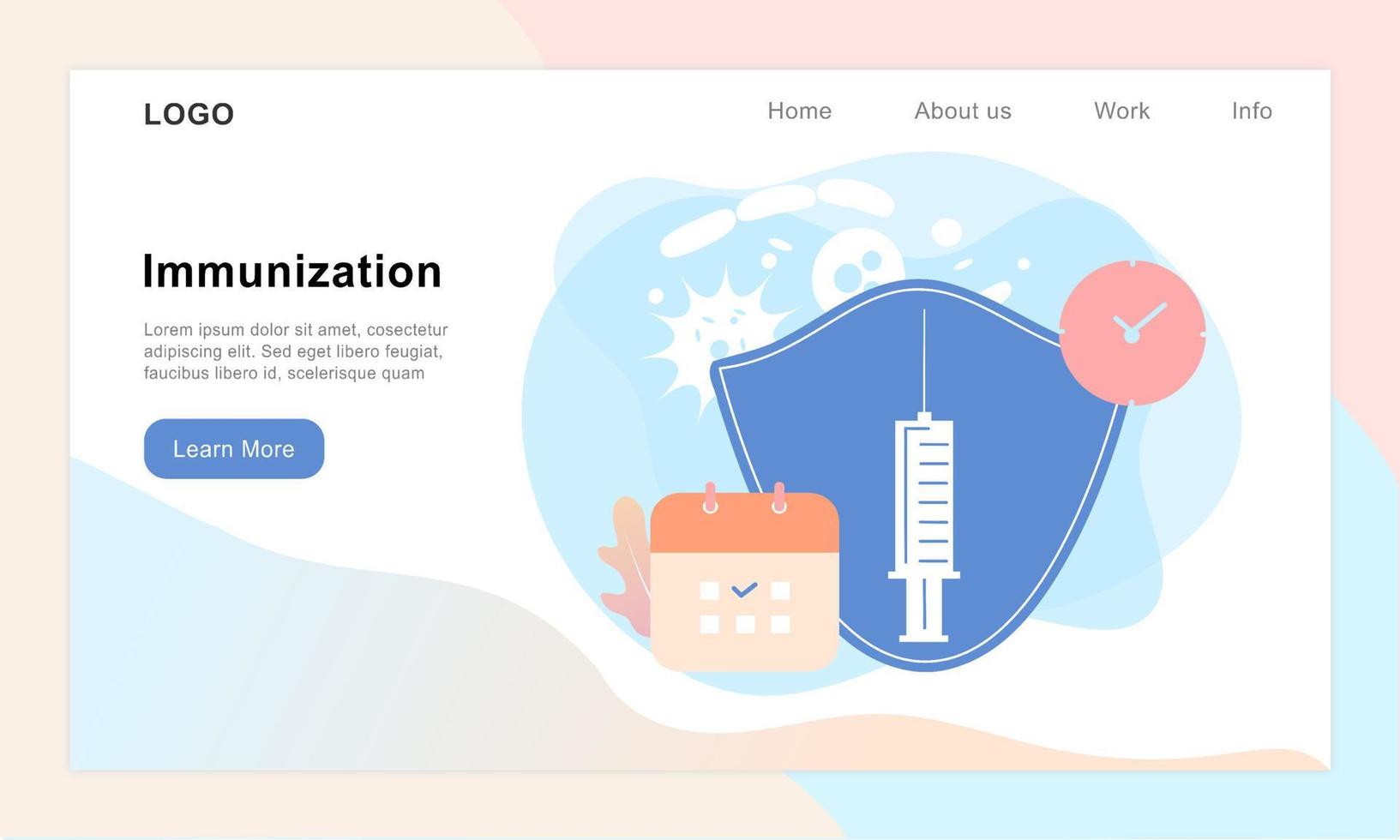
Task: Click the orange calendar icon
Action: click(x=744, y=578)
